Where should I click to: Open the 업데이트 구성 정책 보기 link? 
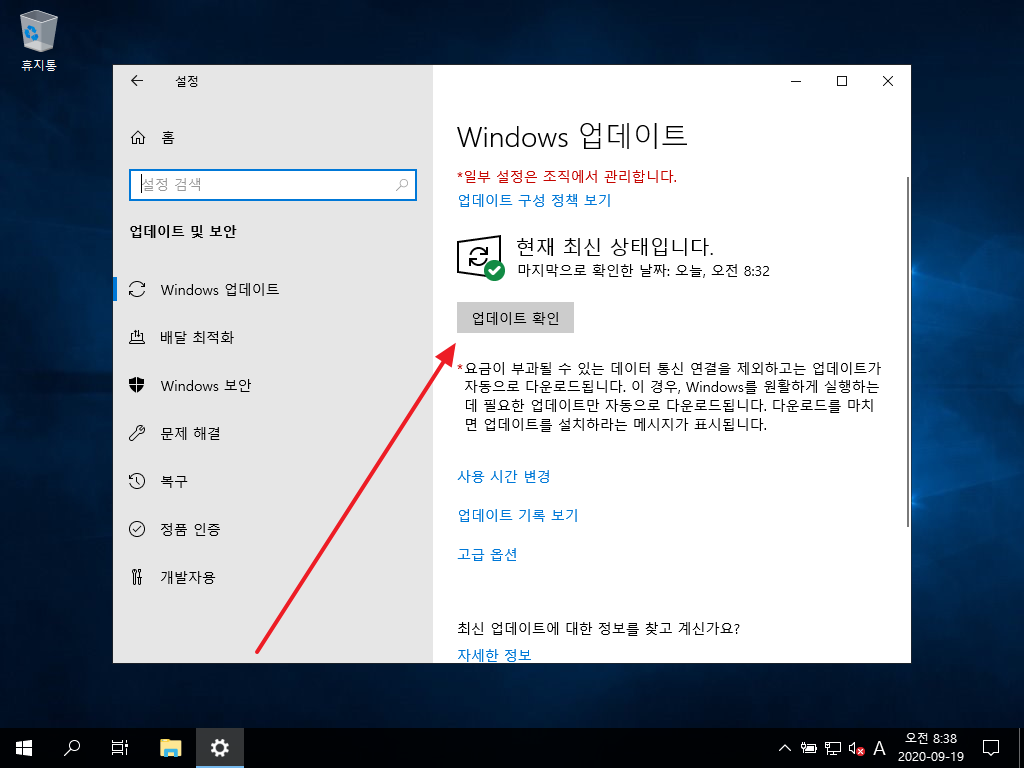click(x=534, y=200)
